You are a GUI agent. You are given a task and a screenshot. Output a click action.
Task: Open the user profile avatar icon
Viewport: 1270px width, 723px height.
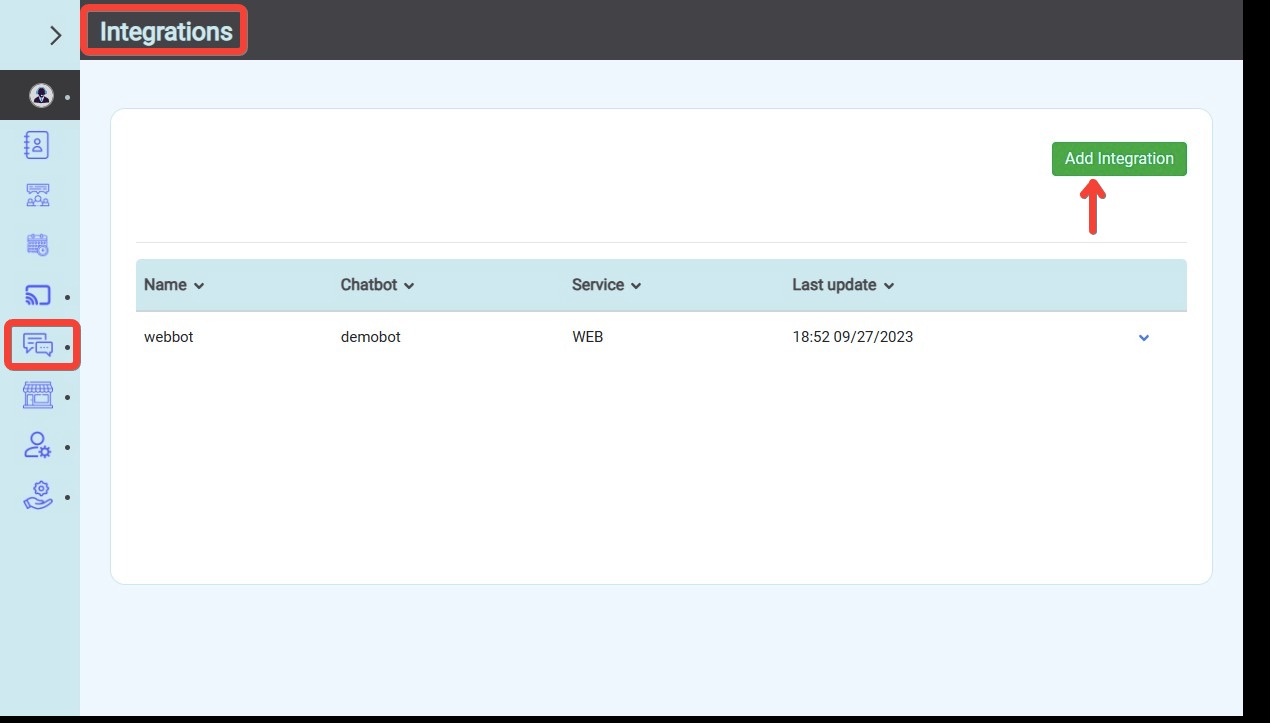click(41, 96)
